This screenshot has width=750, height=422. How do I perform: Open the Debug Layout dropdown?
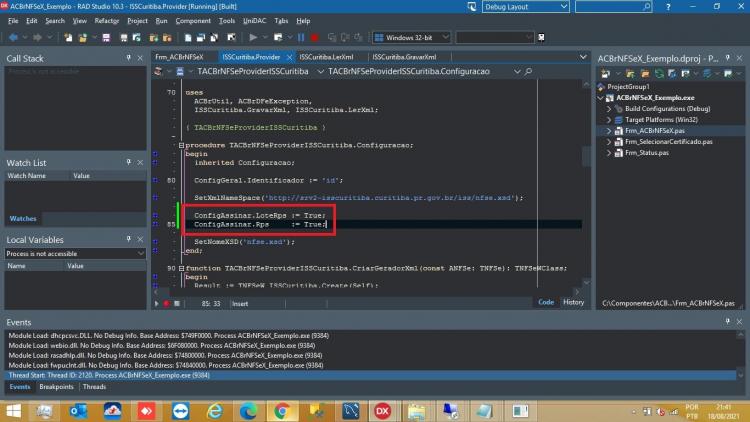click(525, 7)
